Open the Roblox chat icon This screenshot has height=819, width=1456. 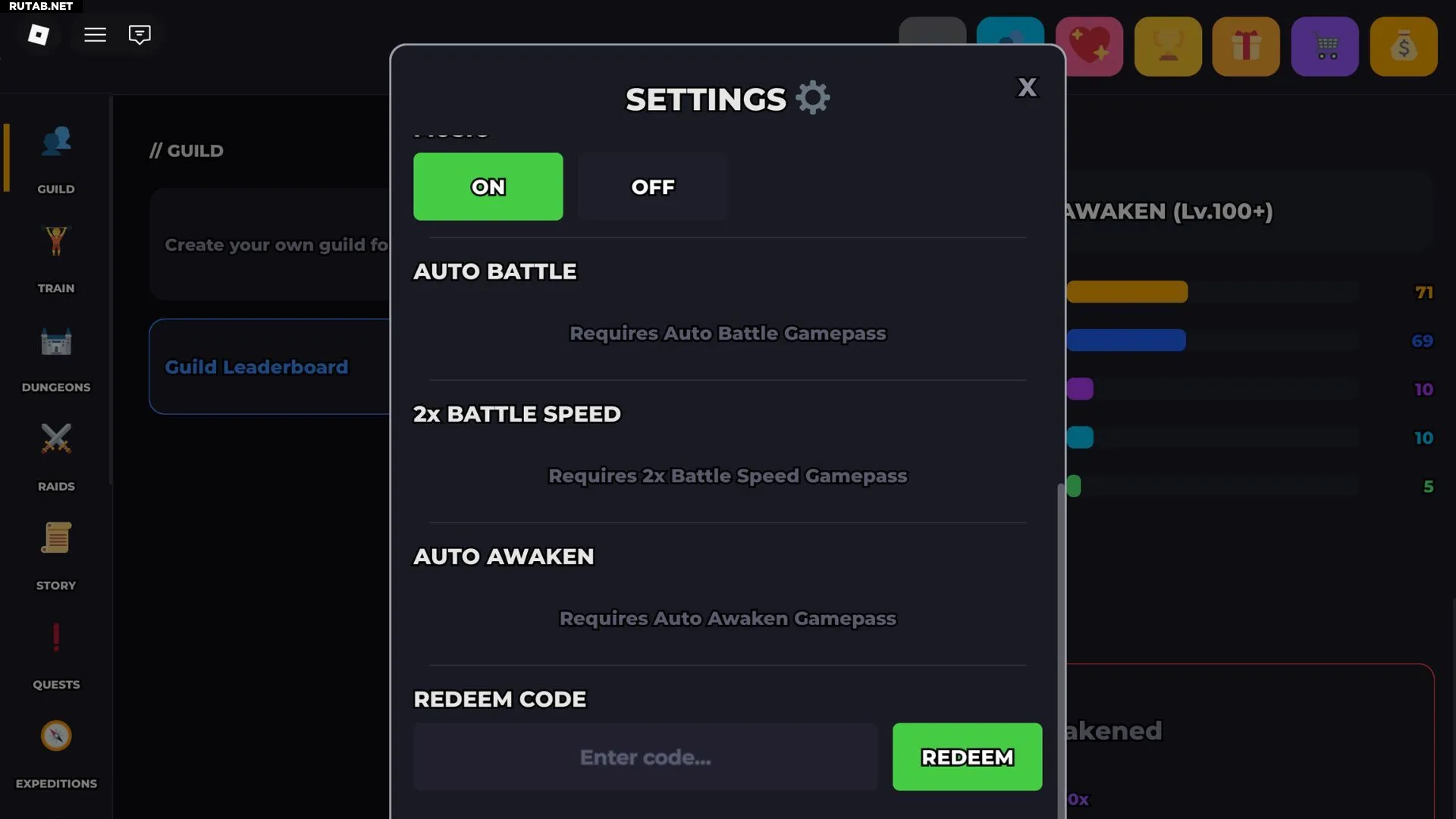click(x=140, y=35)
